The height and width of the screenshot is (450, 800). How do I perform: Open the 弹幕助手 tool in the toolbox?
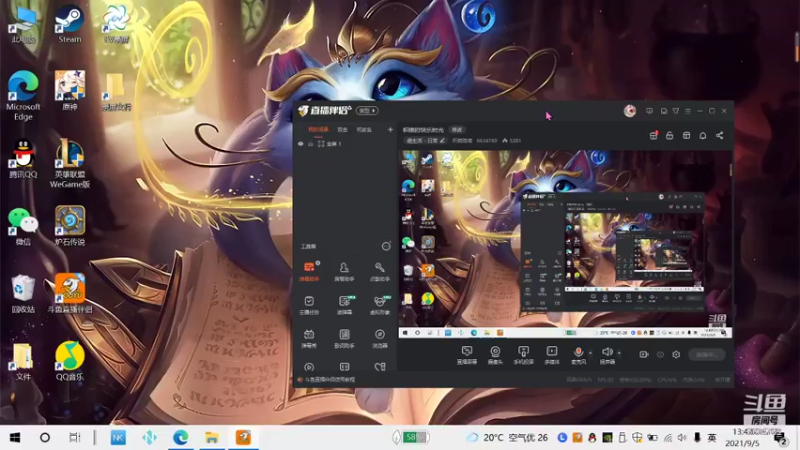309,271
